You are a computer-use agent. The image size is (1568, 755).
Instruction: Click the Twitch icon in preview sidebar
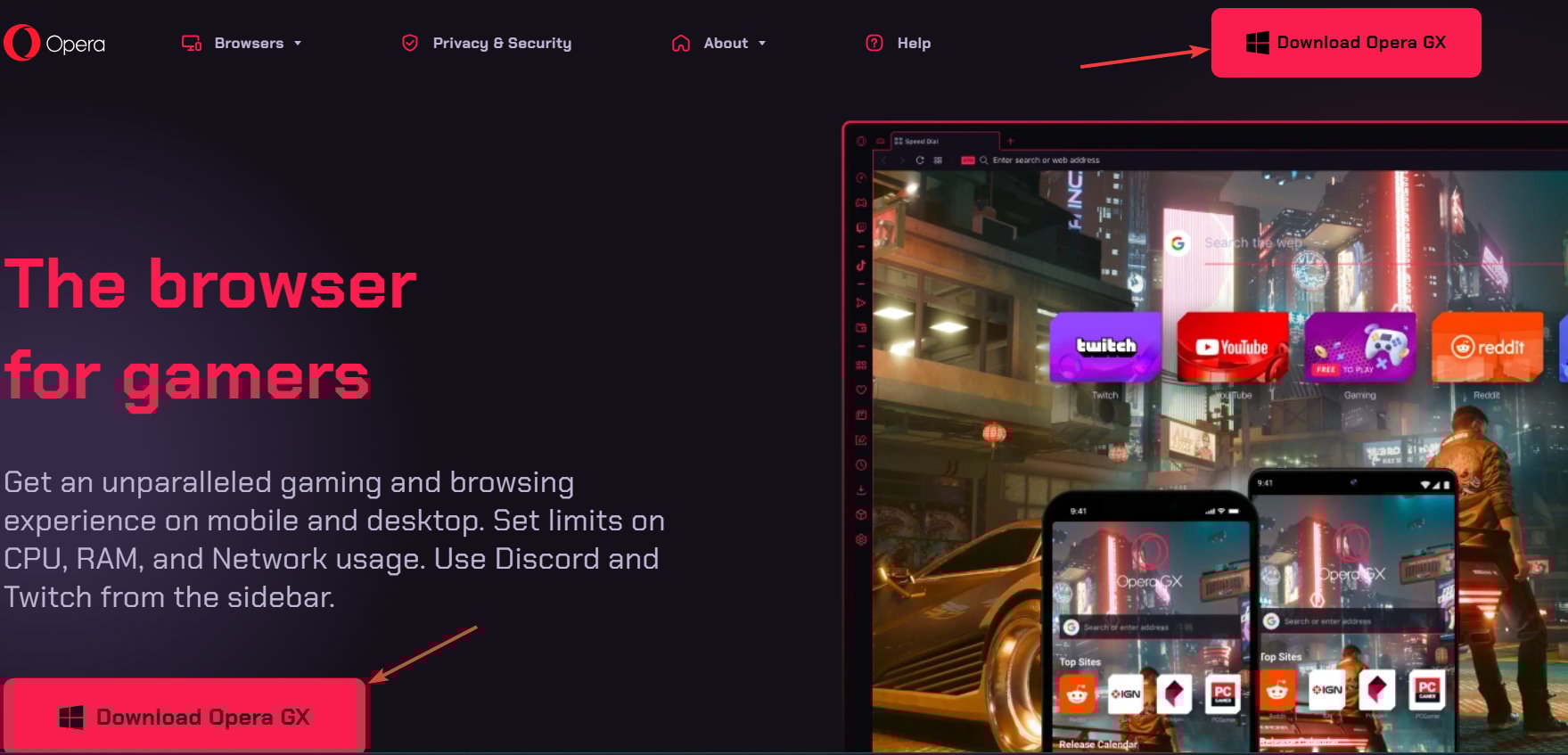click(861, 228)
